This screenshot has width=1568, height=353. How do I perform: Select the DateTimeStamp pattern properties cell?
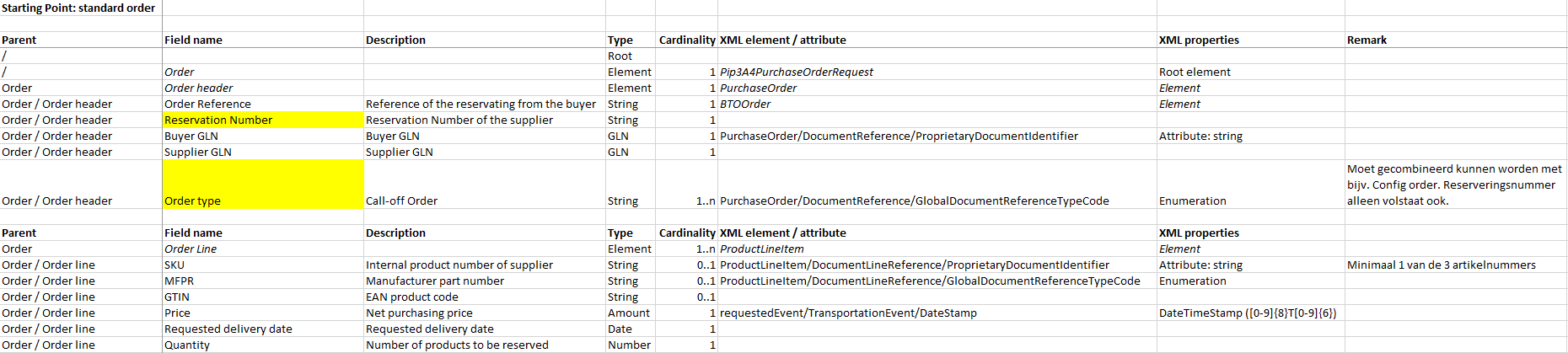(1248, 313)
